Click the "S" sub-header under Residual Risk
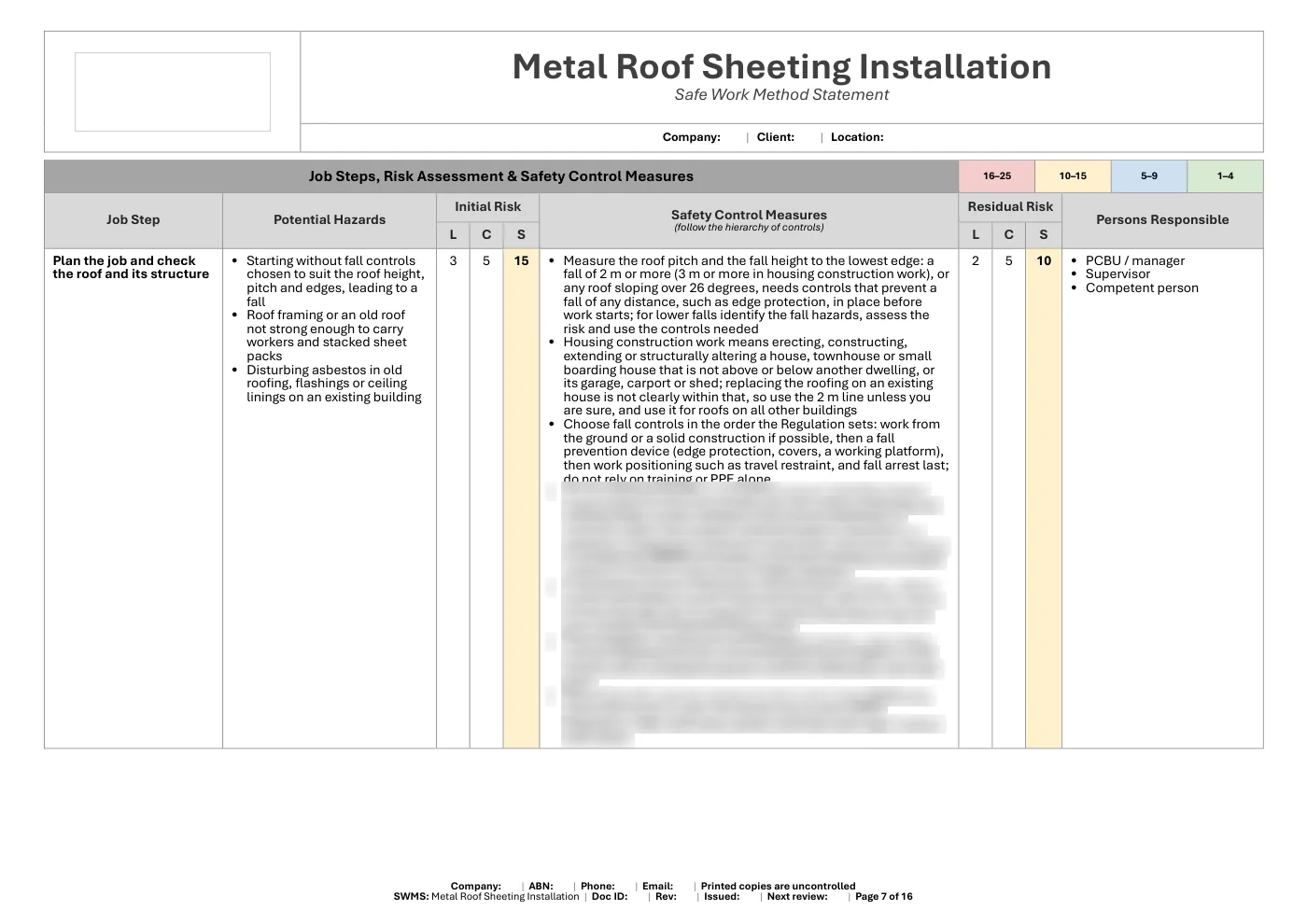 [1044, 235]
